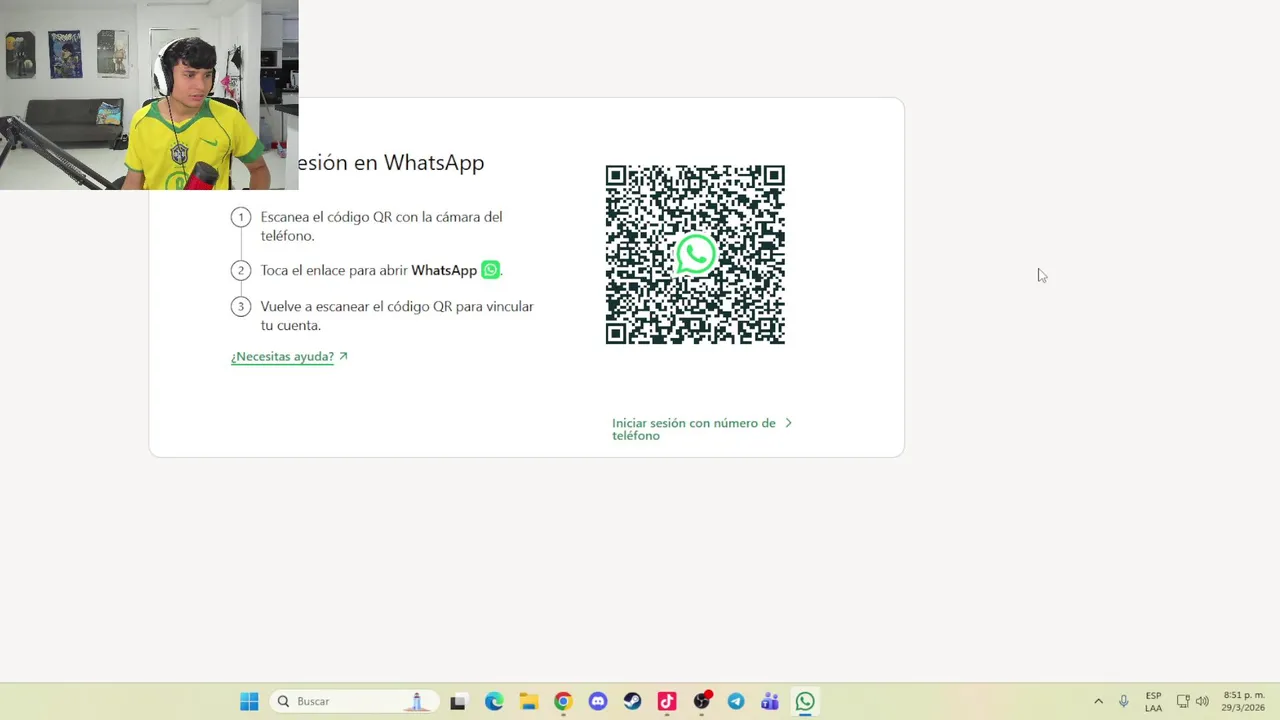Open the ESP LAA language switcher

1153,701
